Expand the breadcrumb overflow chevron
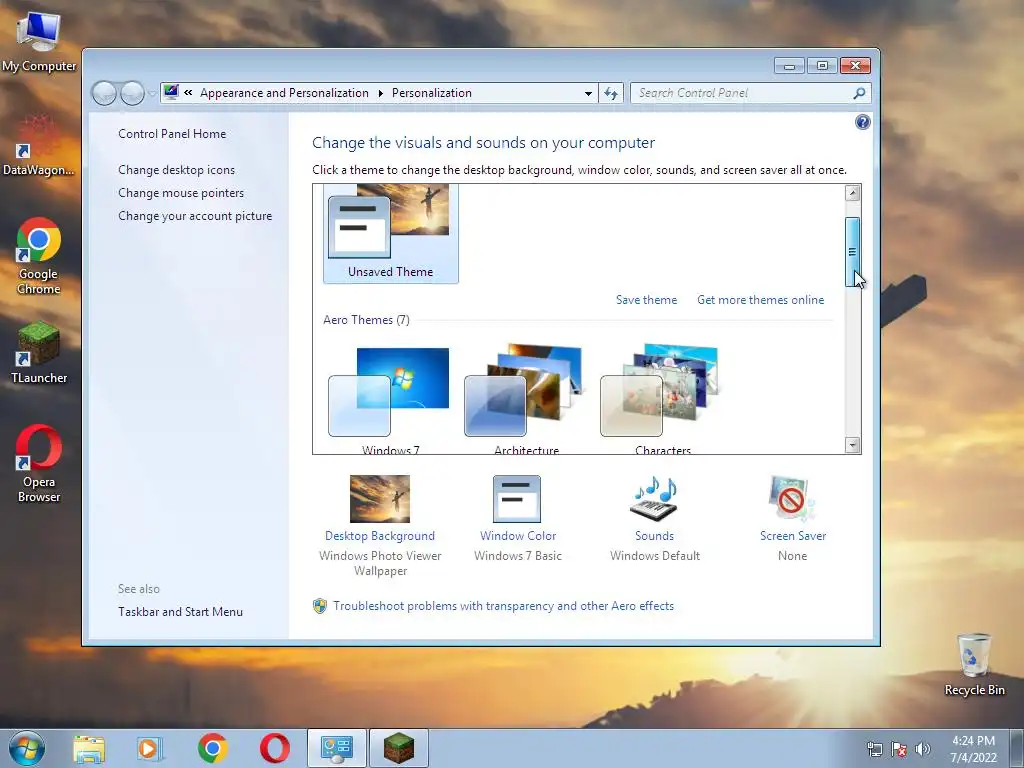This screenshot has width=1024, height=768. pos(188,93)
